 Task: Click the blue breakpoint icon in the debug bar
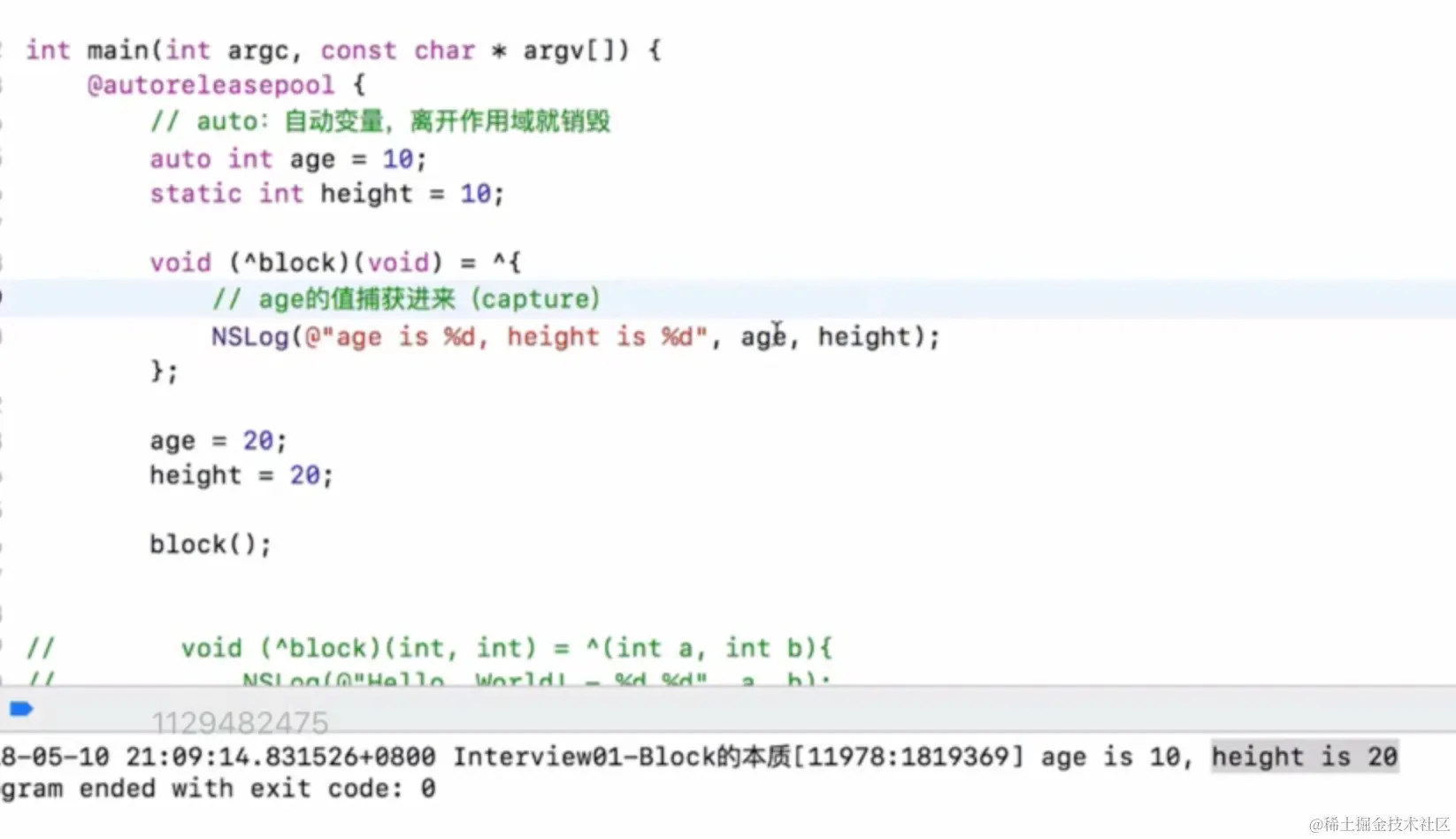pos(21,708)
